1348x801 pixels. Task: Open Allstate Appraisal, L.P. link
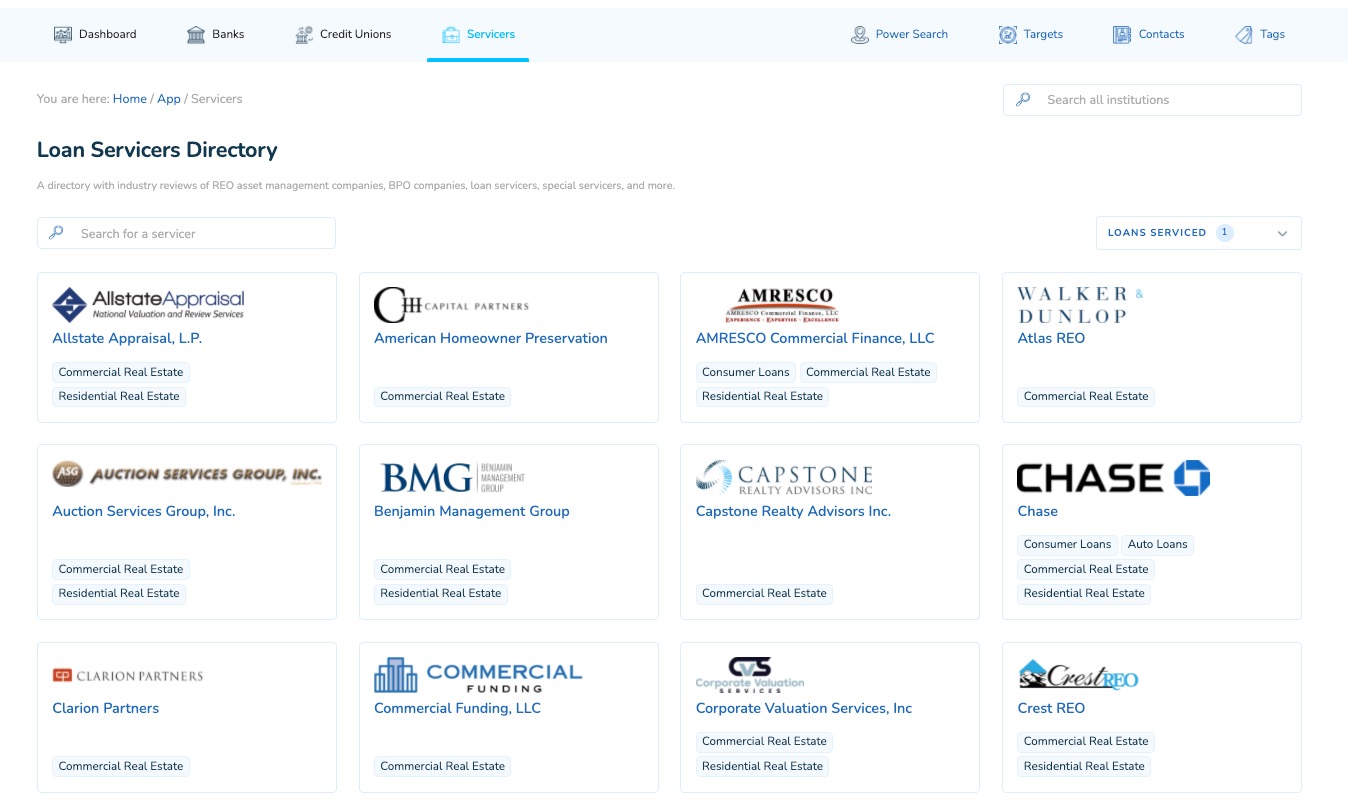[x=127, y=338]
